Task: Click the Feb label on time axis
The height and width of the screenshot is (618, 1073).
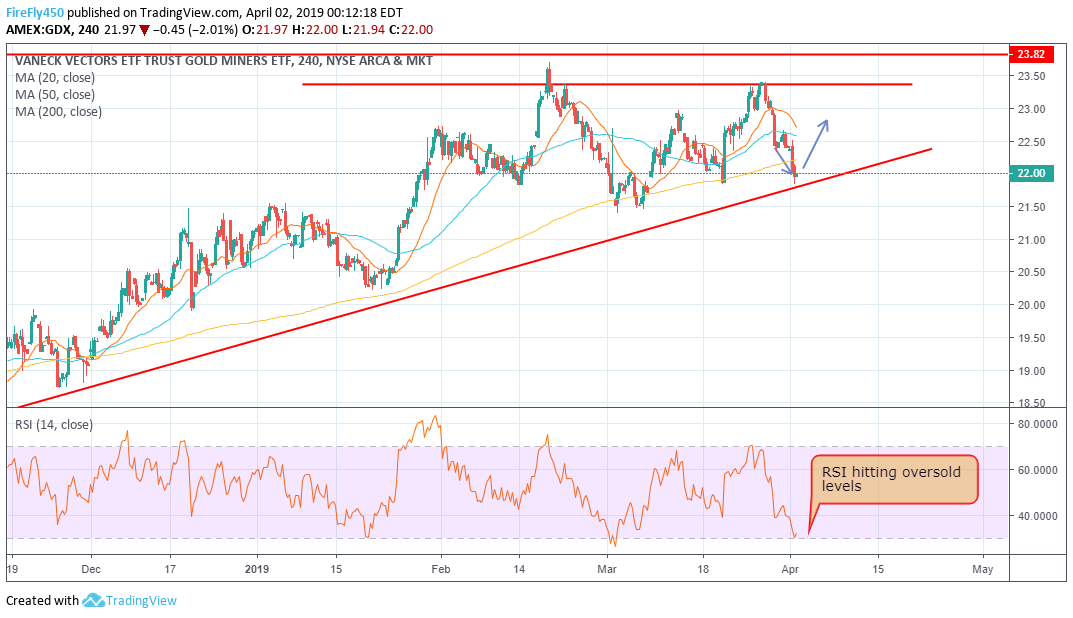Action: pyautogui.click(x=441, y=569)
